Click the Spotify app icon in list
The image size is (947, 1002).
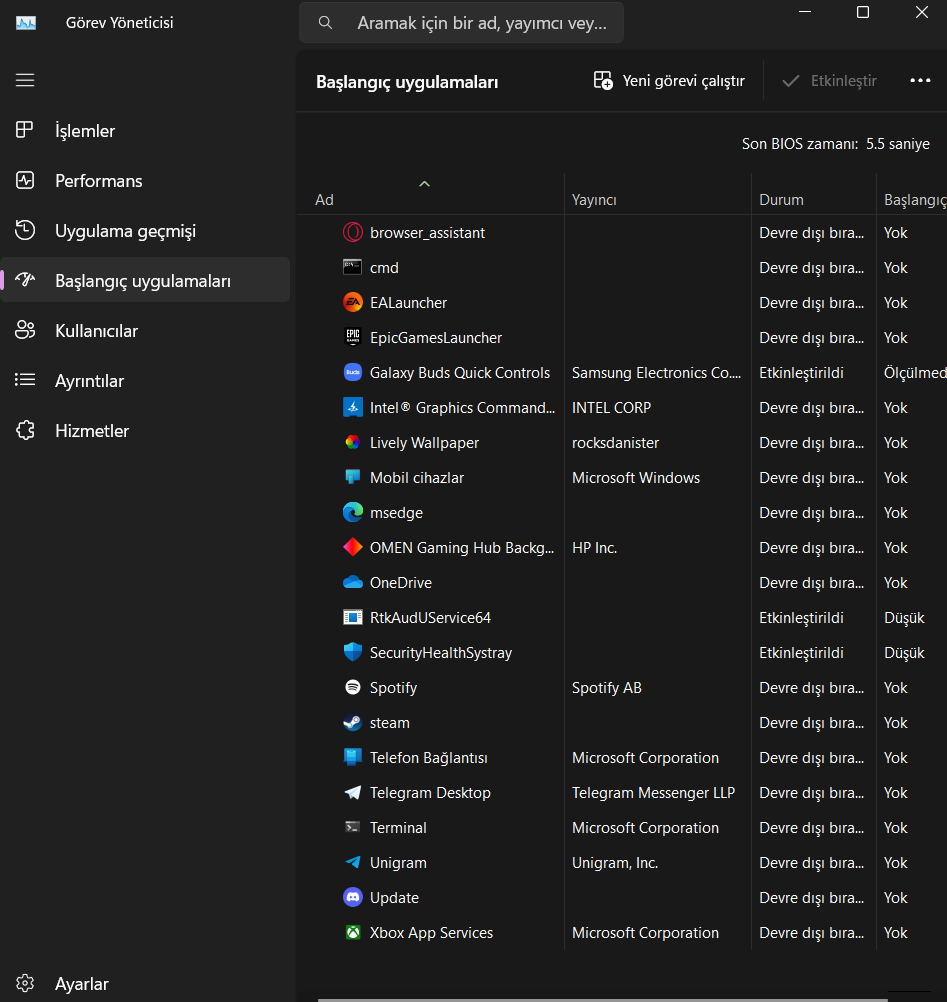tap(352, 688)
